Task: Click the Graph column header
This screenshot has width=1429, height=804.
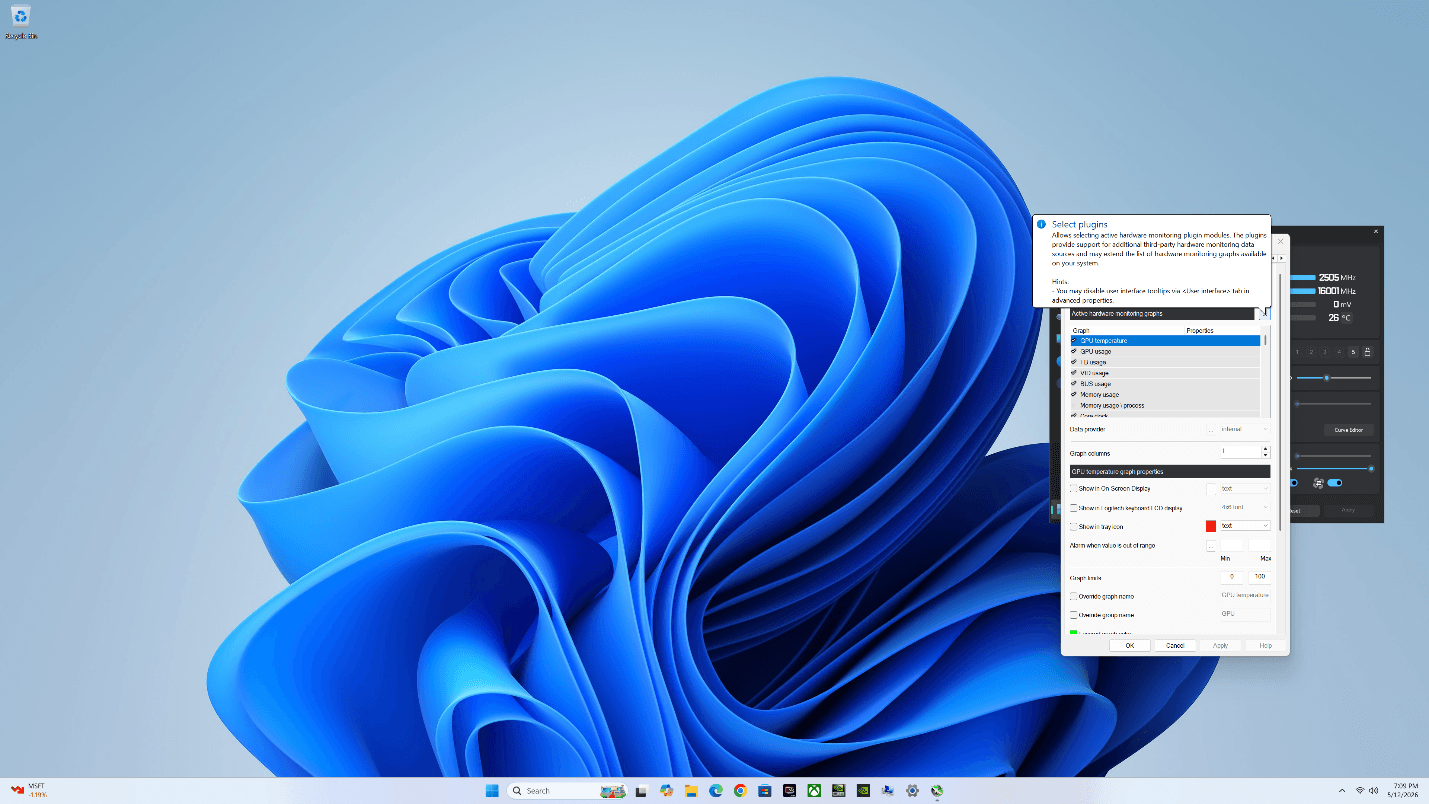Action: pos(1126,330)
